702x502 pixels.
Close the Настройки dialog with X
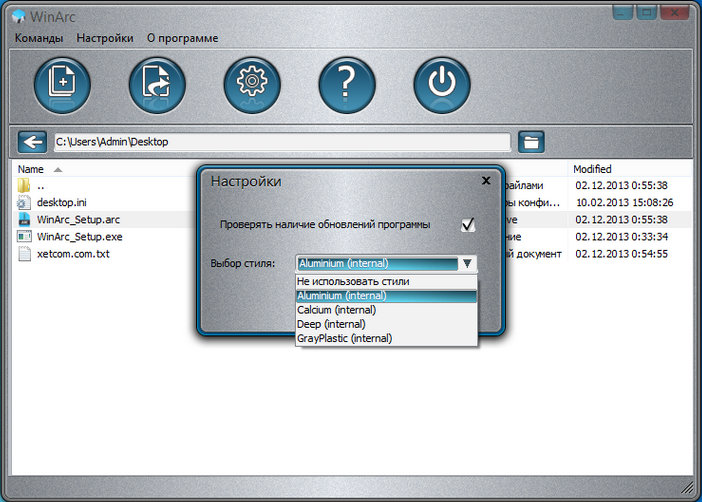pyautogui.click(x=486, y=180)
